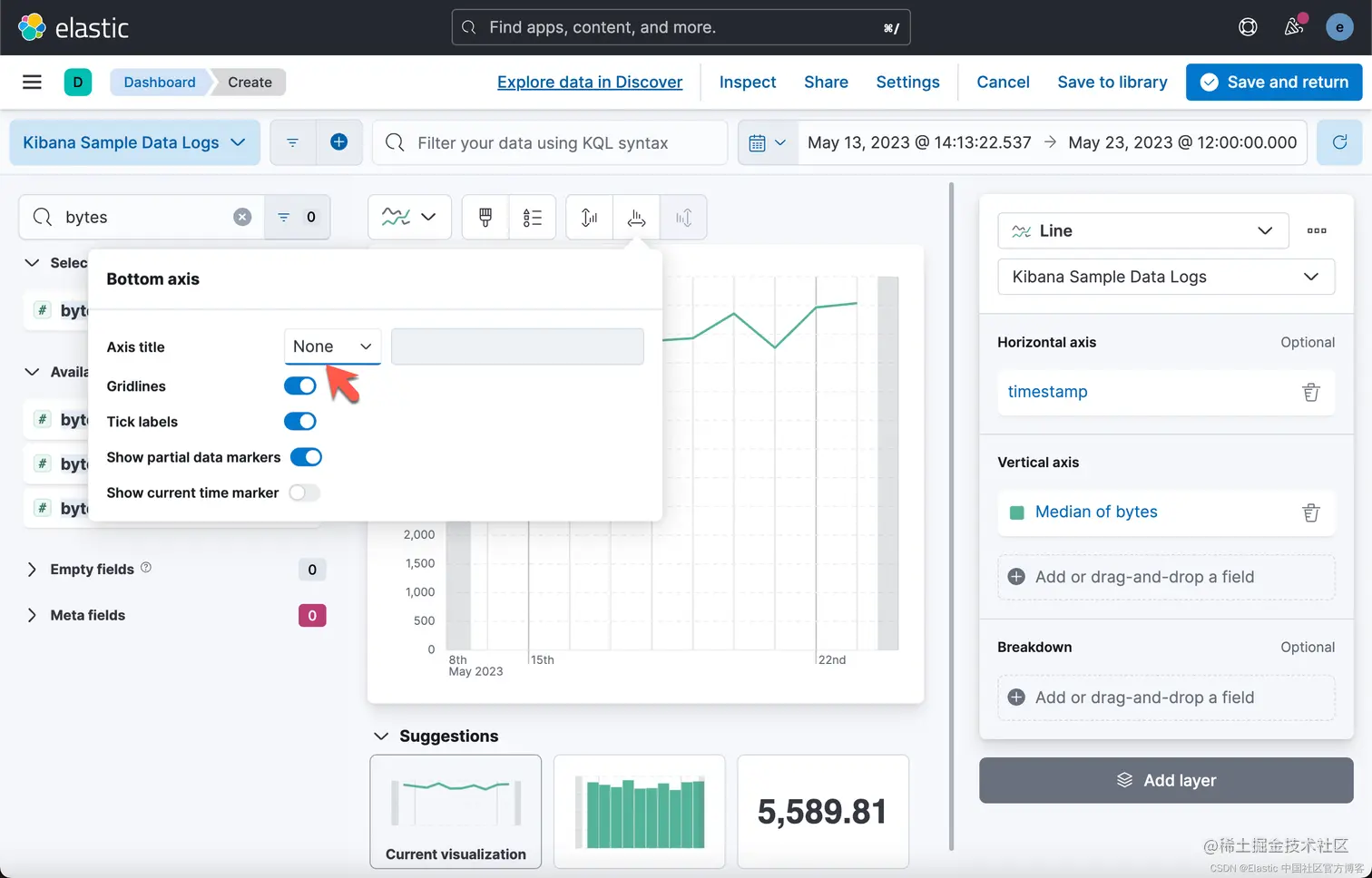
Task: Click Cancel in the top bar
Action: [1003, 82]
